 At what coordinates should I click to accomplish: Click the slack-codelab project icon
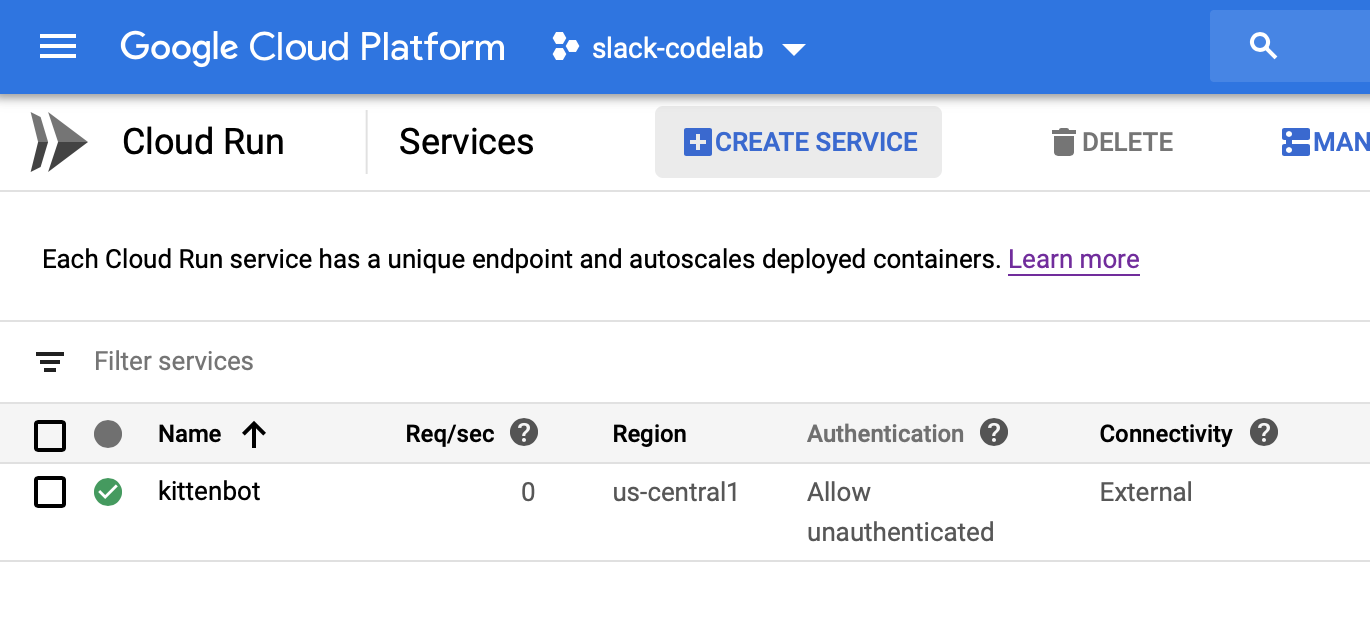point(565,47)
